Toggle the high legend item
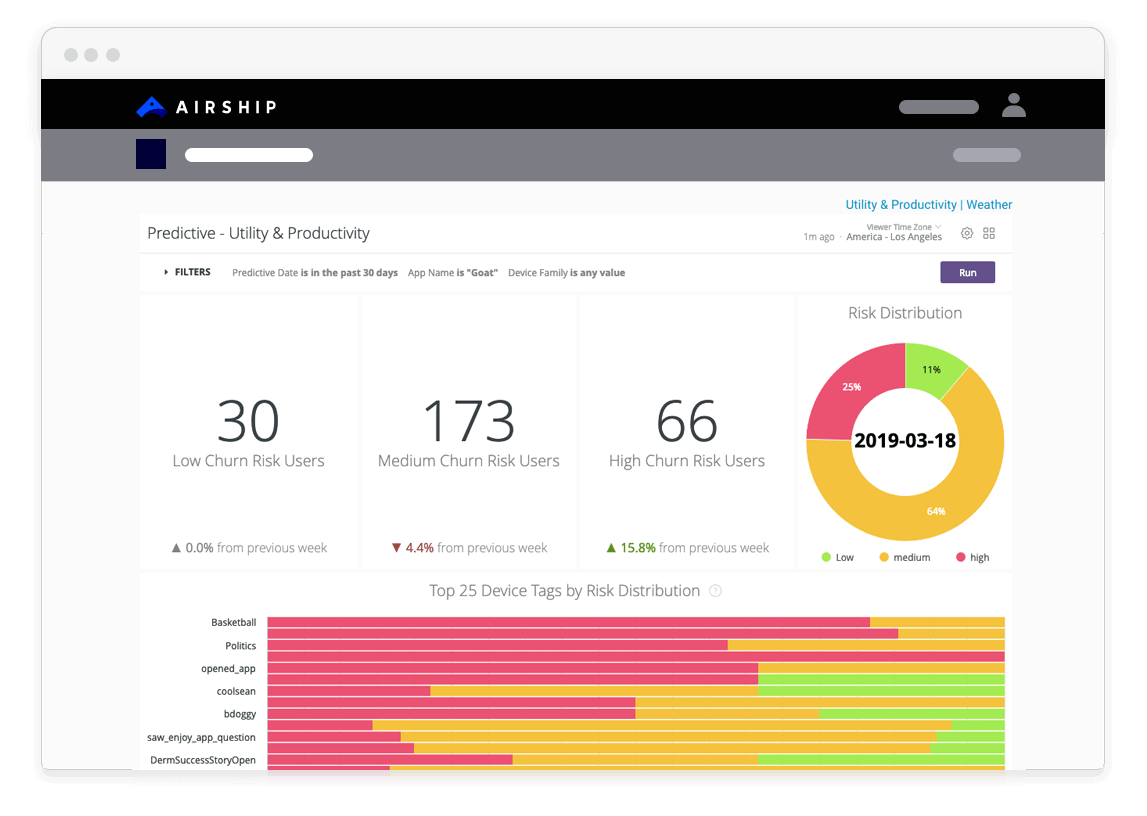1147x816 pixels. (972, 557)
